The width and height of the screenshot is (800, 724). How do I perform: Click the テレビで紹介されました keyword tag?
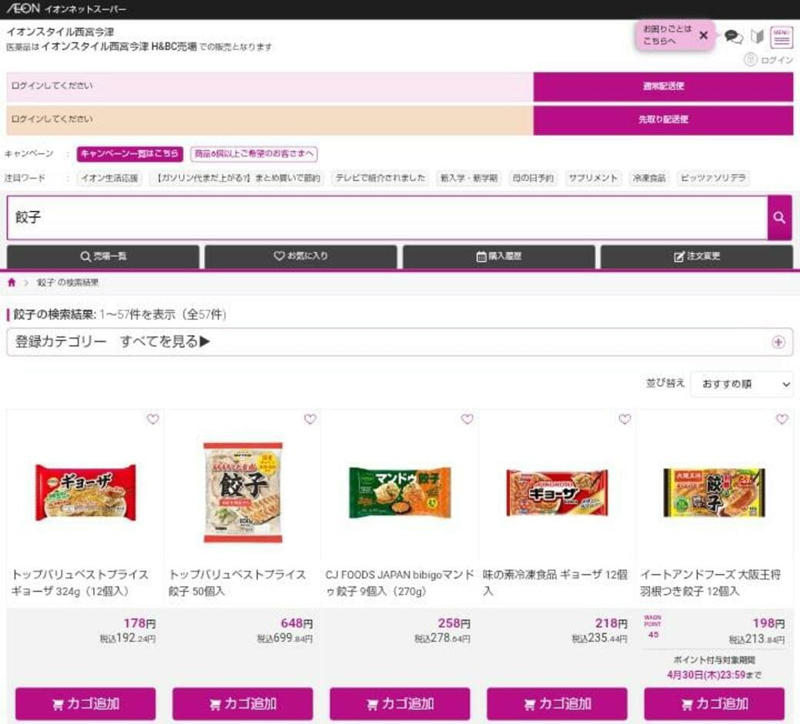pos(380,178)
